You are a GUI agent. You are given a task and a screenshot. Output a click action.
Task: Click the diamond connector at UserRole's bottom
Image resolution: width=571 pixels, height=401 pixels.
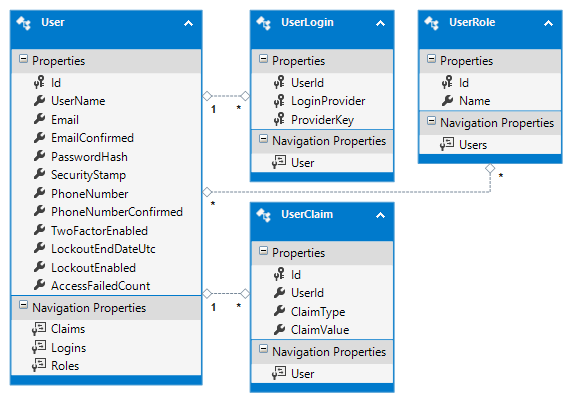coord(490,168)
